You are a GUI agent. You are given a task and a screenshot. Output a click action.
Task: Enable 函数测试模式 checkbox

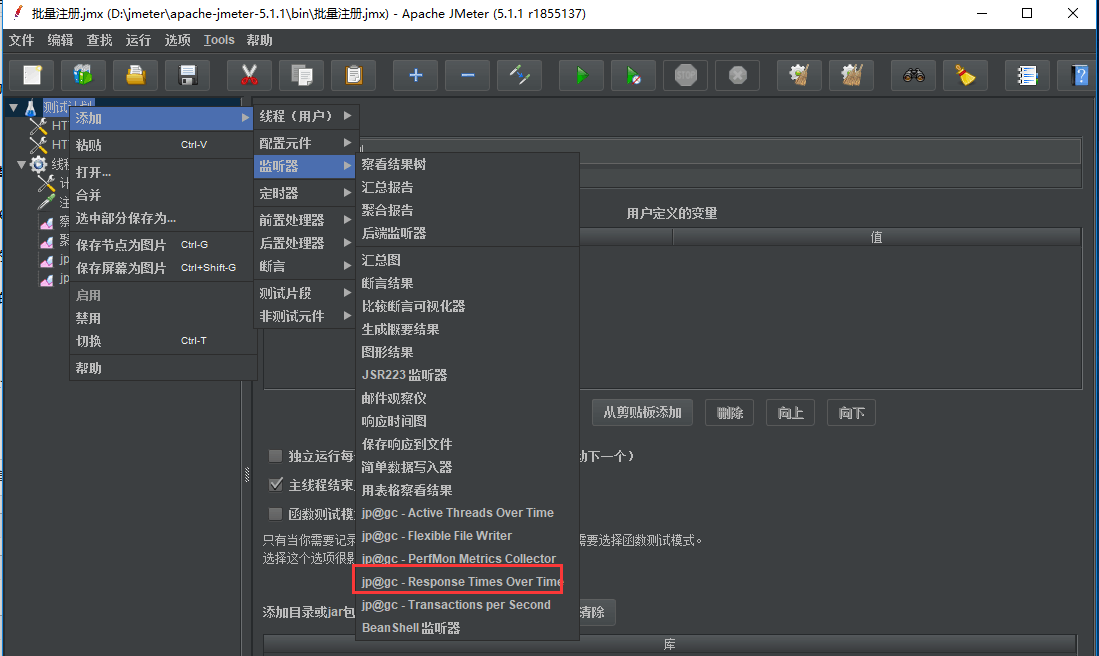pyautogui.click(x=275, y=514)
